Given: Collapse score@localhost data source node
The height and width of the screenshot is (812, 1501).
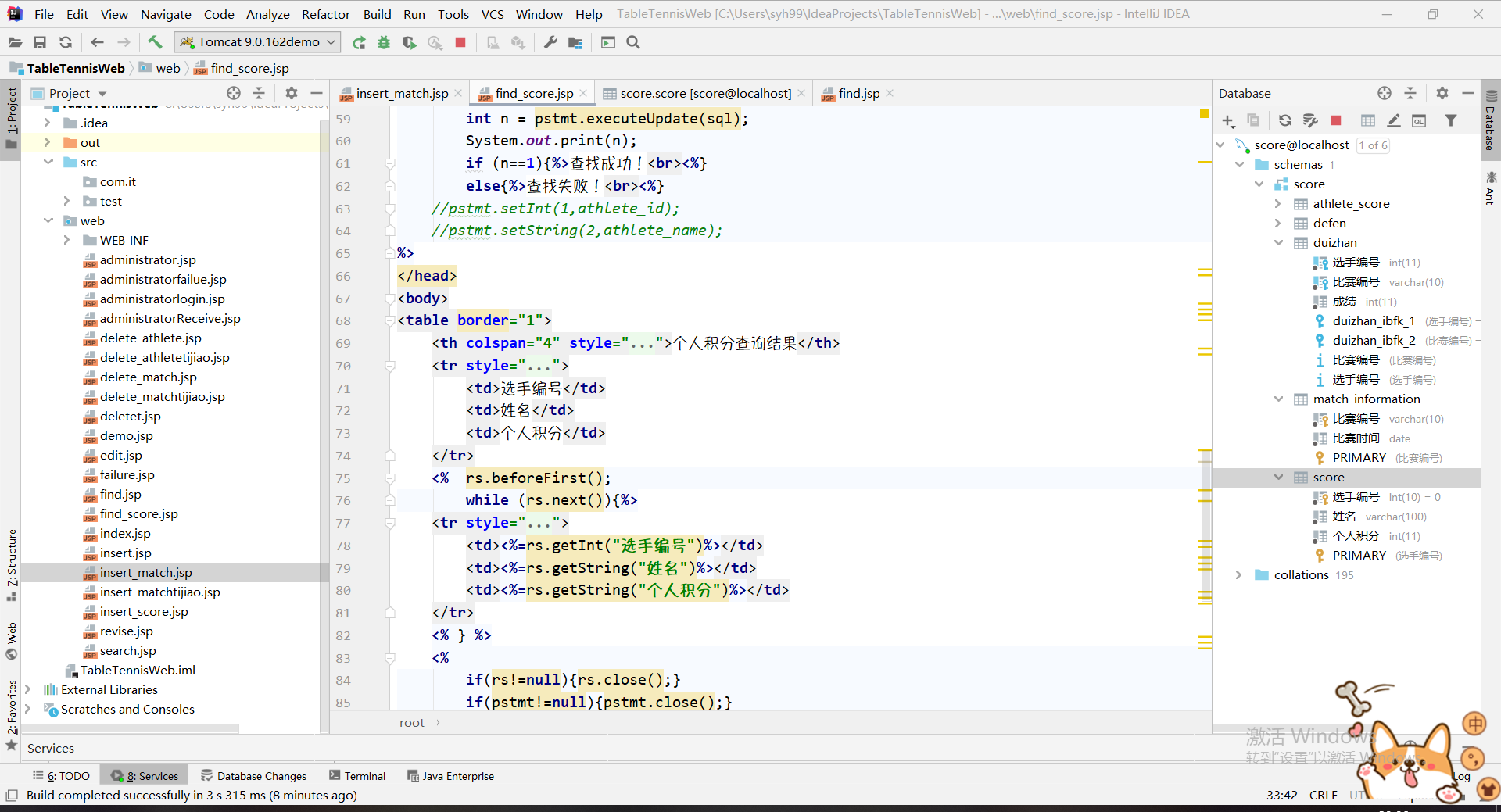Looking at the screenshot, I should pos(1220,145).
